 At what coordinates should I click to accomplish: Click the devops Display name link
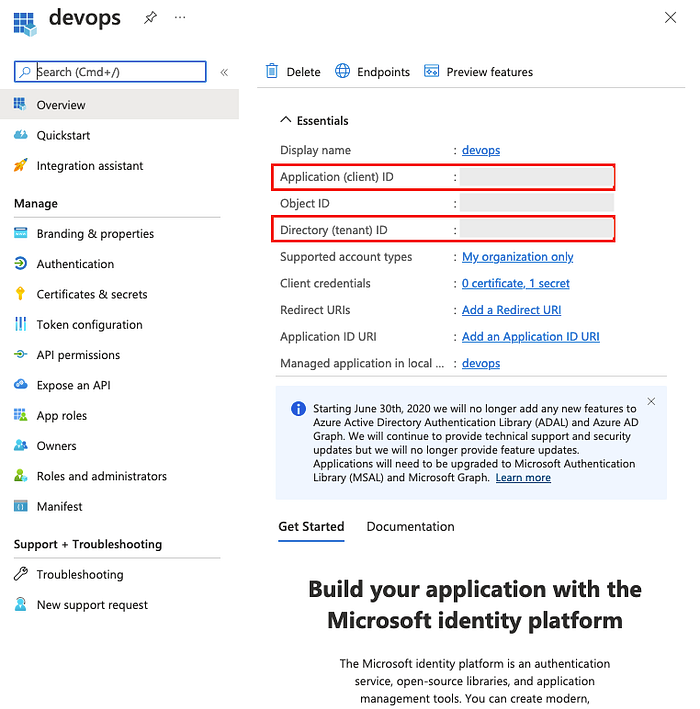click(481, 150)
